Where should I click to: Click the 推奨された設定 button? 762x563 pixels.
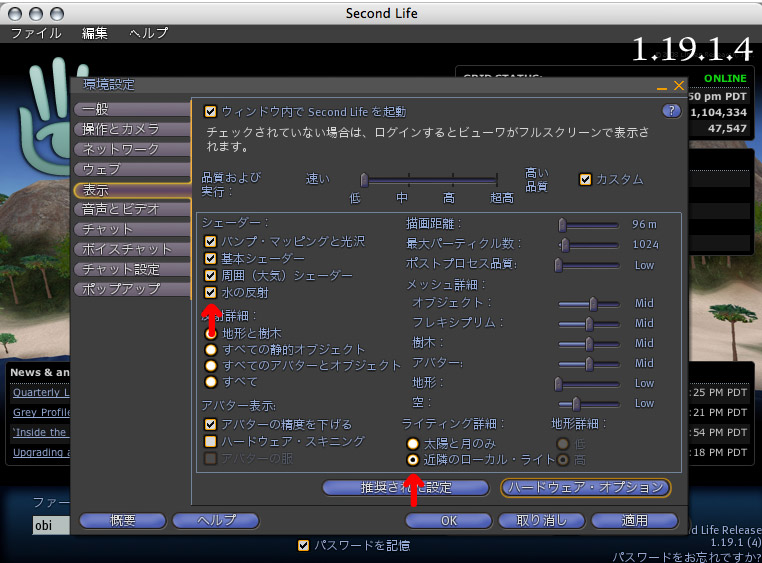coord(406,488)
